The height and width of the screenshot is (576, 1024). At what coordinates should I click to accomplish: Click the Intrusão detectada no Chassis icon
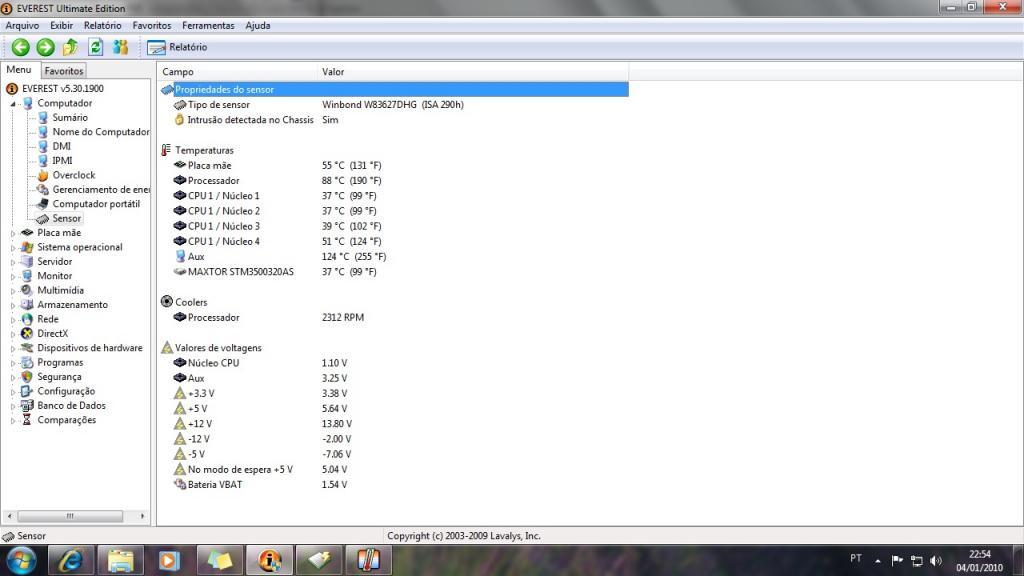point(180,120)
